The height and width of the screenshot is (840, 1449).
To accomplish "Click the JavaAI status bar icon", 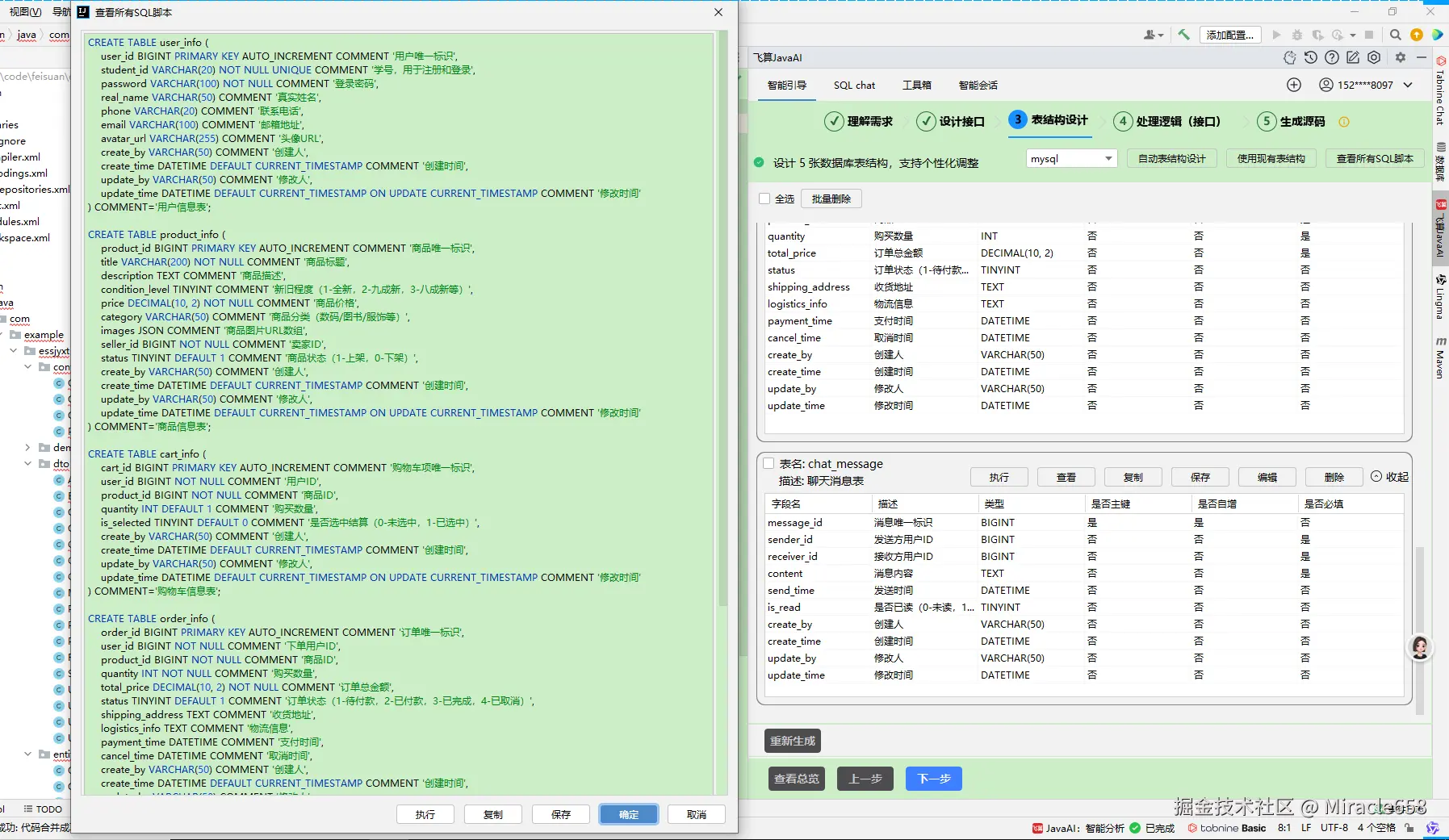I will [1037, 828].
